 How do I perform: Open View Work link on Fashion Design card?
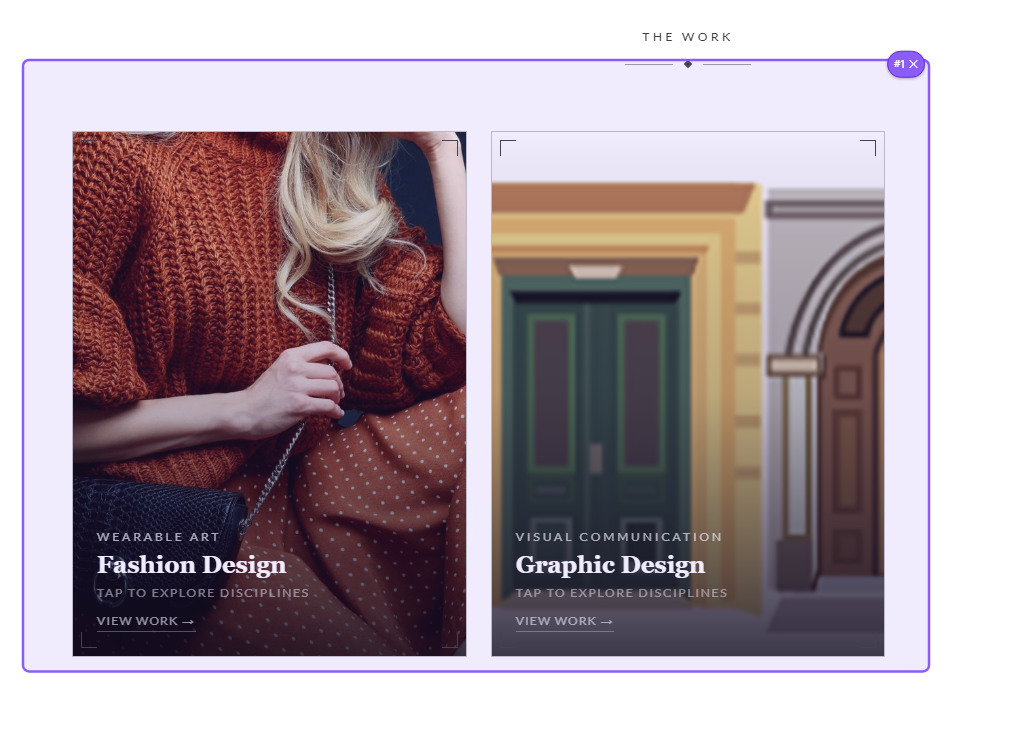[145, 621]
